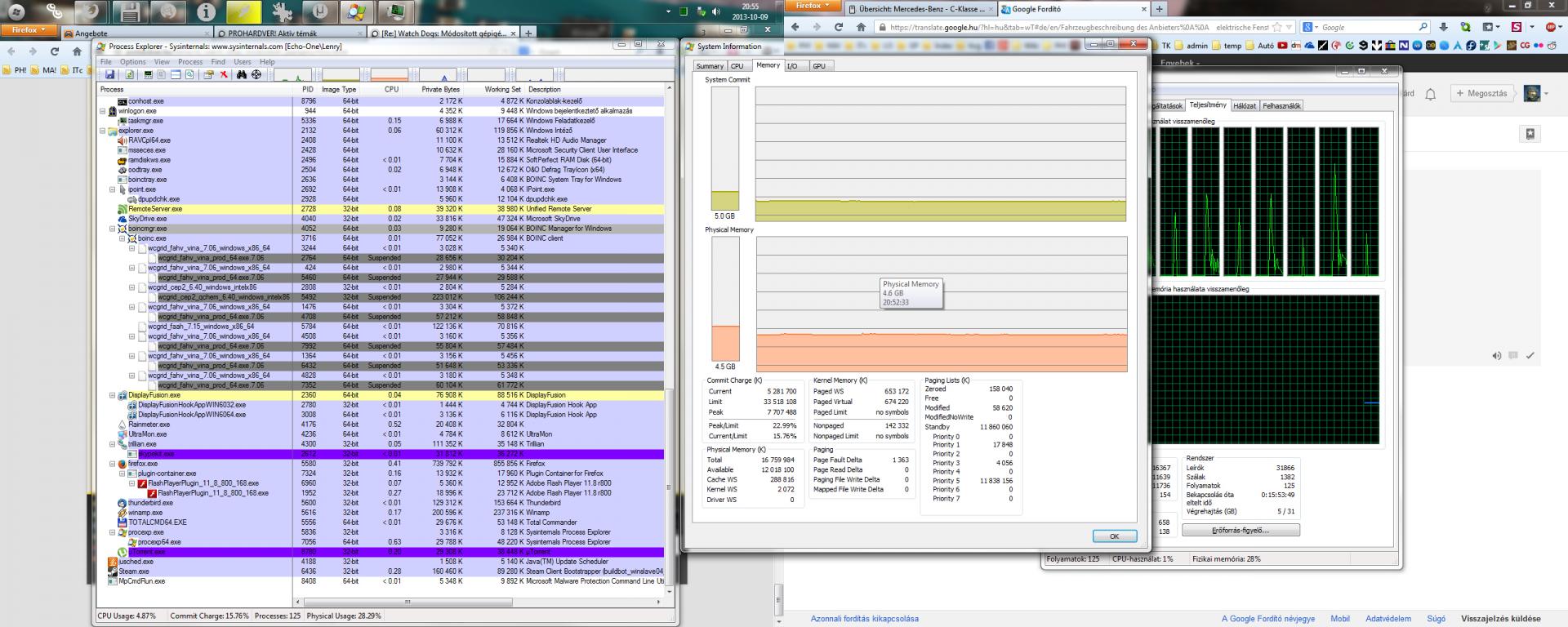The height and width of the screenshot is (627, 1568).
Task: Click OK in System Information dialog
Action: (1114, 536)
